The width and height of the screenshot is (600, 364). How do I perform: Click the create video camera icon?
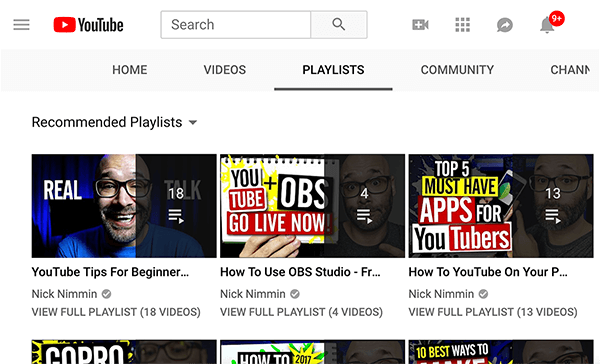(420, 25)
